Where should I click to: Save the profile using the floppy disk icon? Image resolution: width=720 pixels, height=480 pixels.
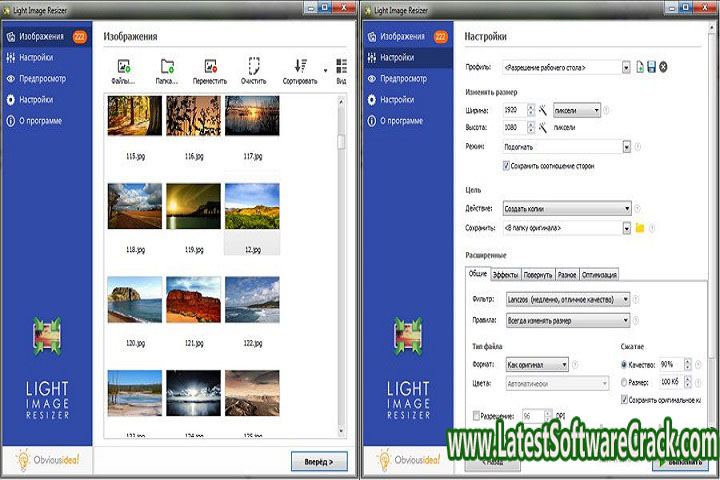[651, 67]
